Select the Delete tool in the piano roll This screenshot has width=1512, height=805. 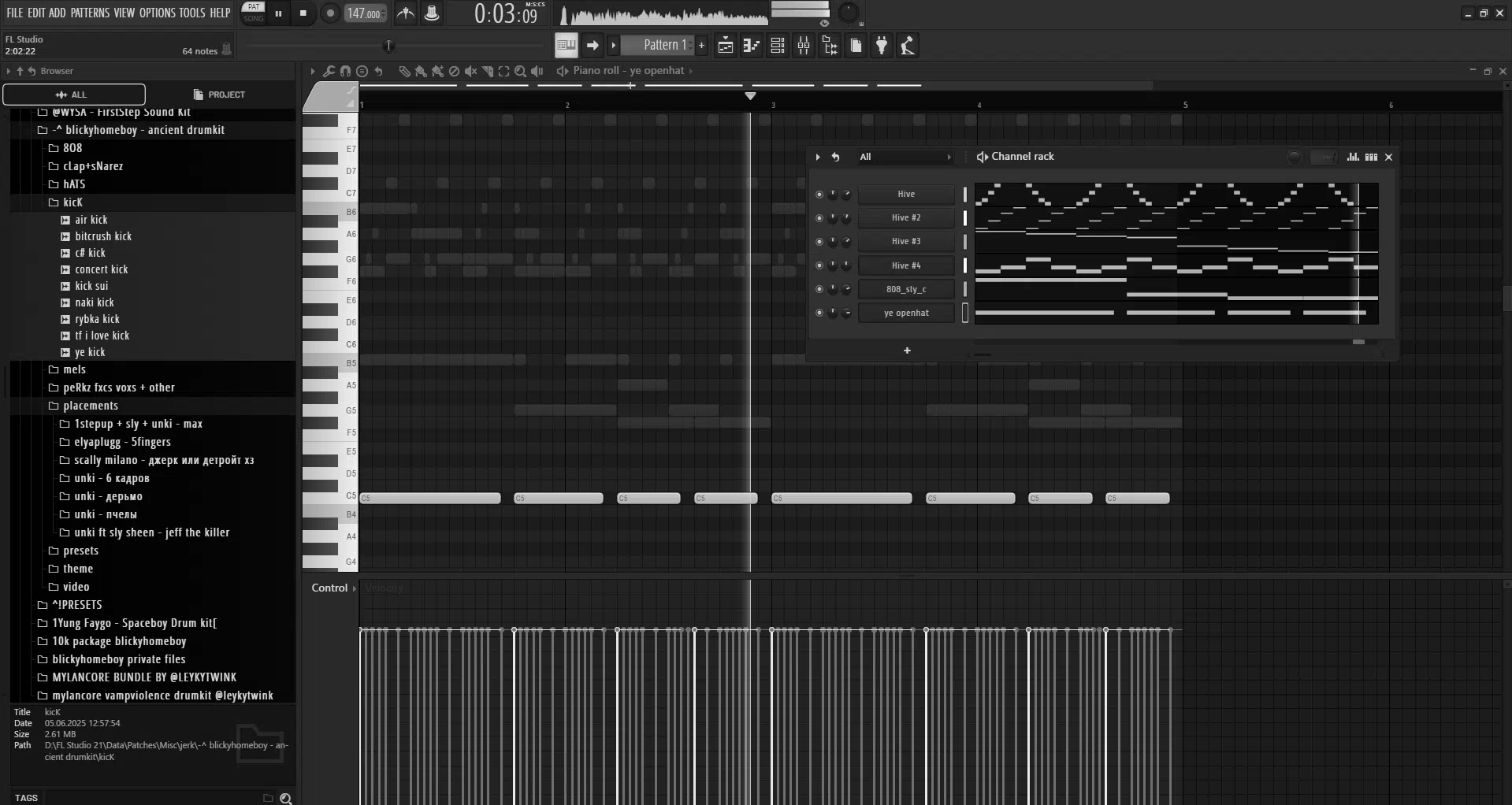(x=454, y=71)
